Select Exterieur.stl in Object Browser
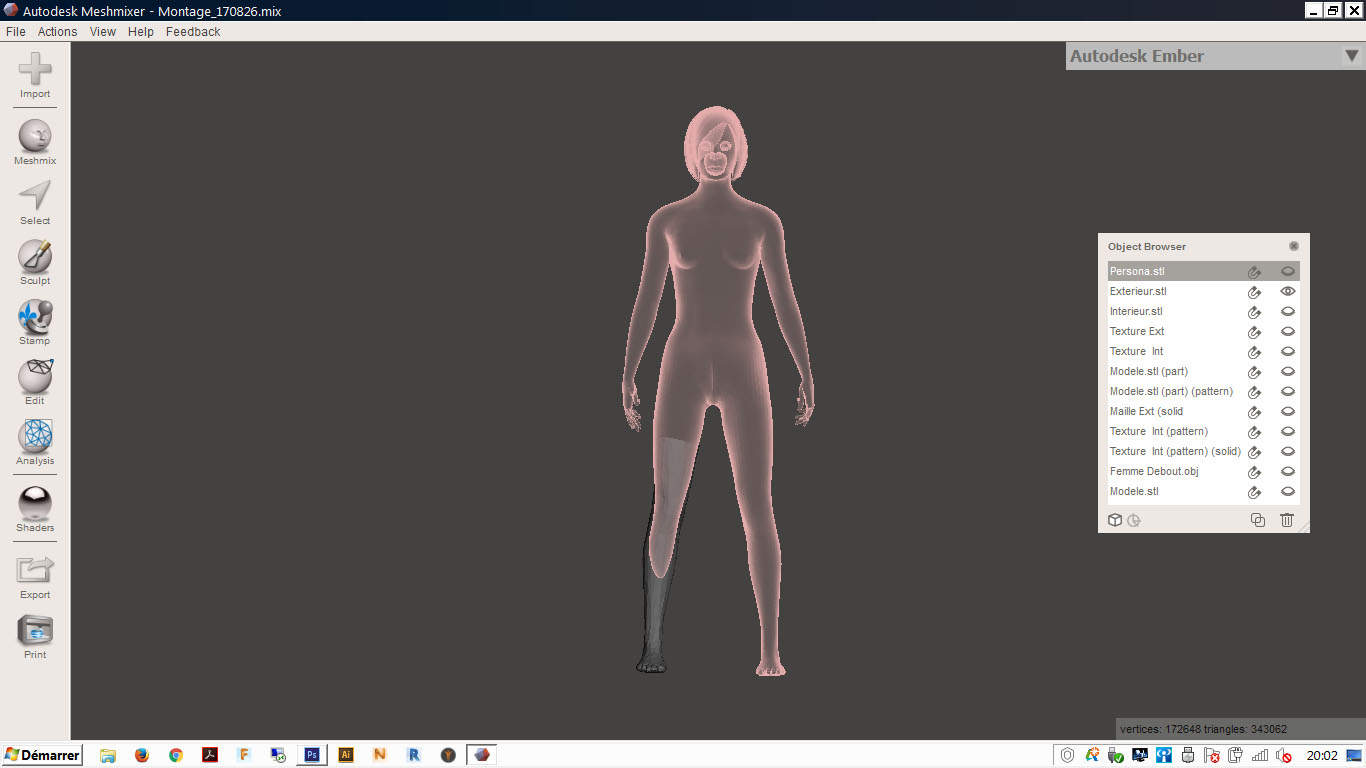 click(1204, 291)
